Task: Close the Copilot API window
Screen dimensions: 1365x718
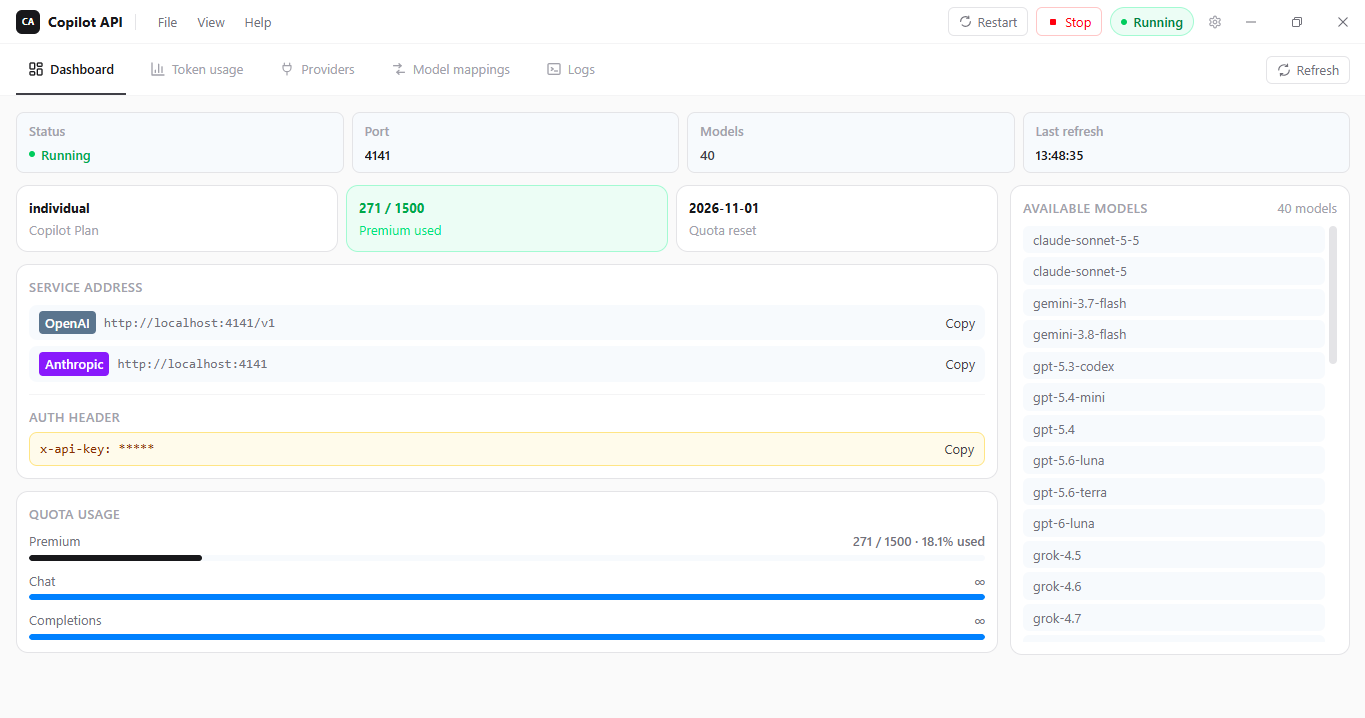Action: coord(1343,22)
